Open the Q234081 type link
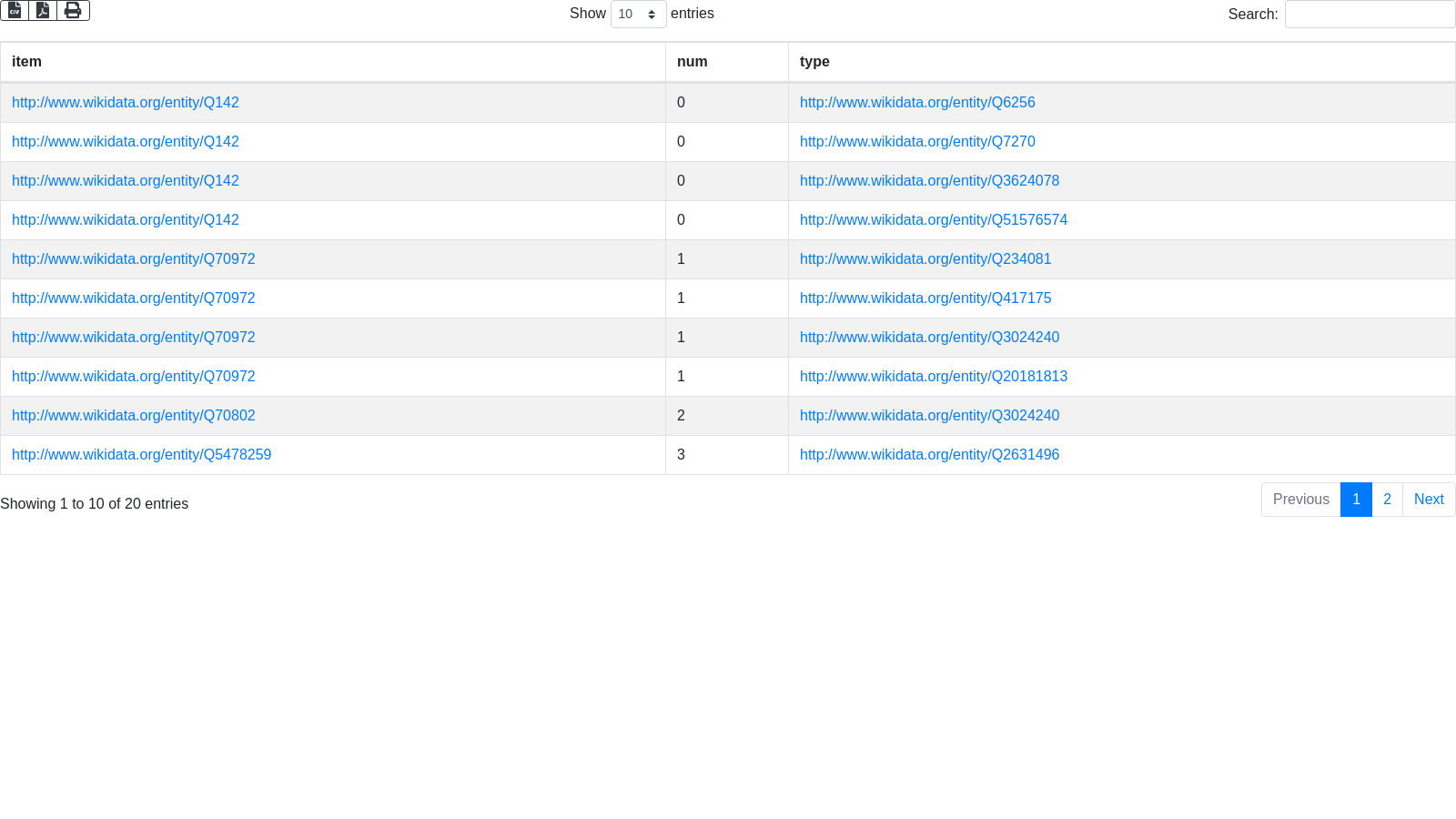 925,259
